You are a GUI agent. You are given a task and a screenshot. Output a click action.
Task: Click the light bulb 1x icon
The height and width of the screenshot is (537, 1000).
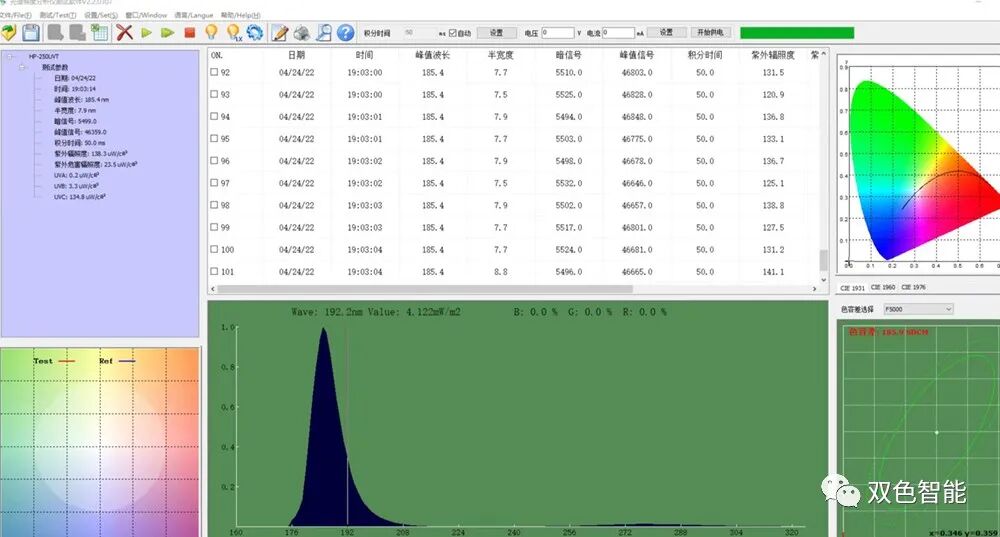click(233, 33)
